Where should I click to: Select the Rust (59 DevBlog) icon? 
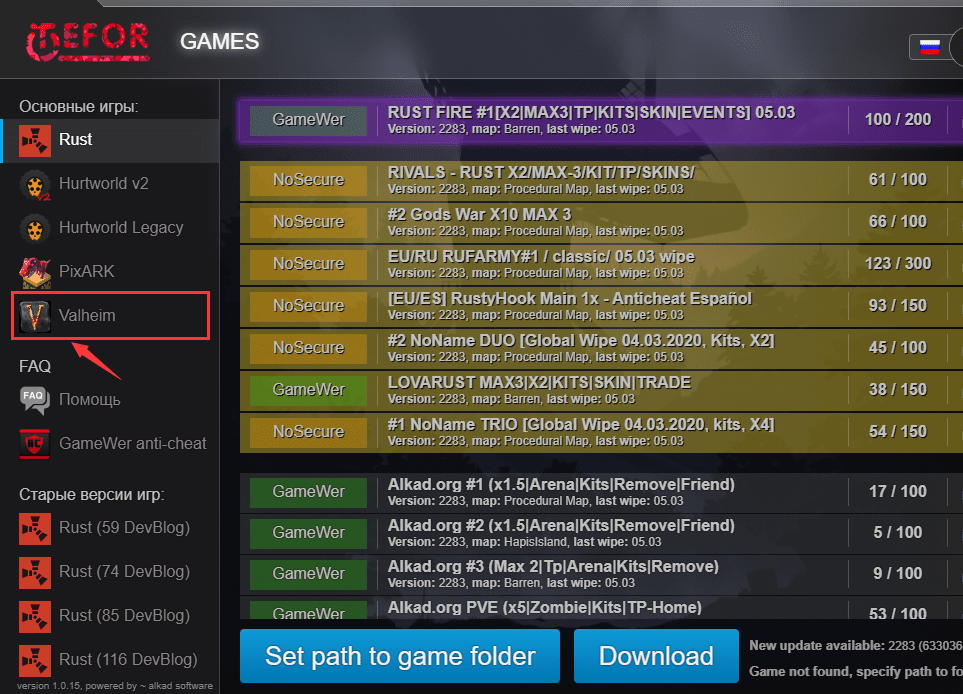pyautogui.click(x=35, y=528)
